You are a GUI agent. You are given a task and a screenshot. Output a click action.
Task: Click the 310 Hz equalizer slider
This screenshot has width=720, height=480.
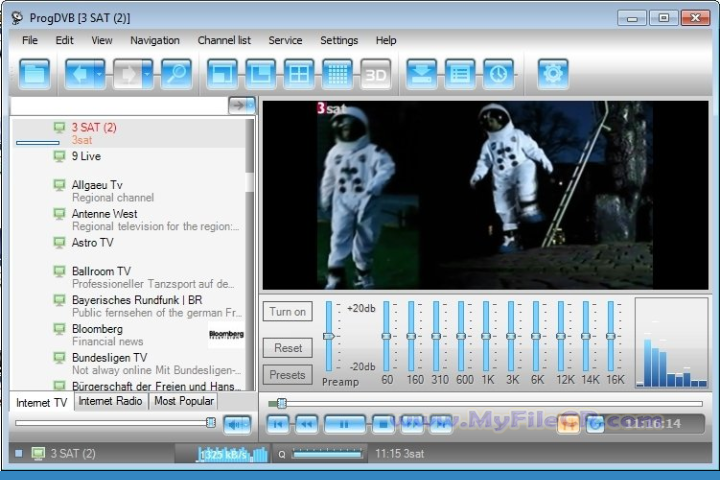pyautogui.click(x=436, y=336)
